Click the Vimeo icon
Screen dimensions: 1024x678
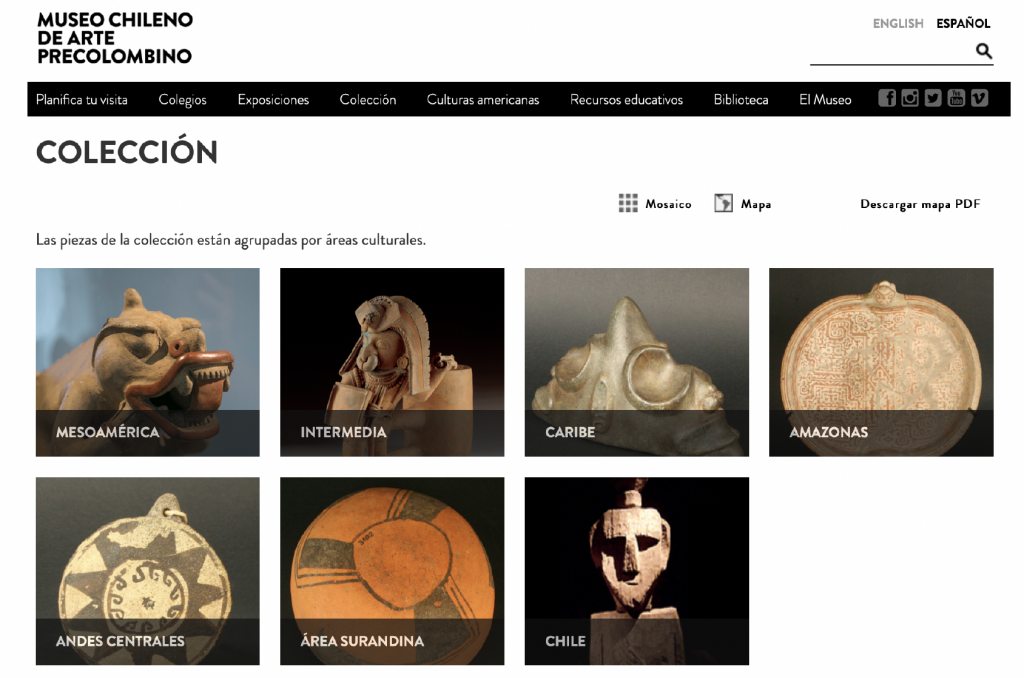tap(979, 98)
